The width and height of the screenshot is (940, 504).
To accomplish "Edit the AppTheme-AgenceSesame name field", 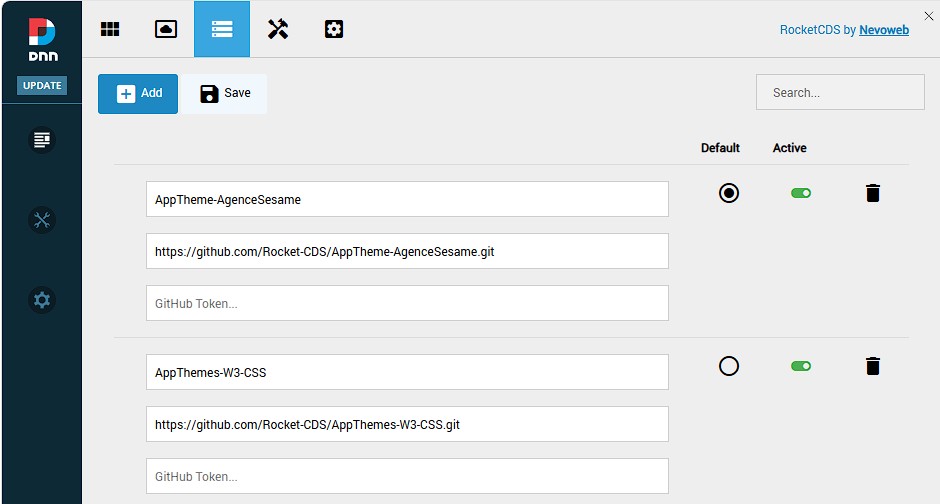I will (x=407, y=199).
